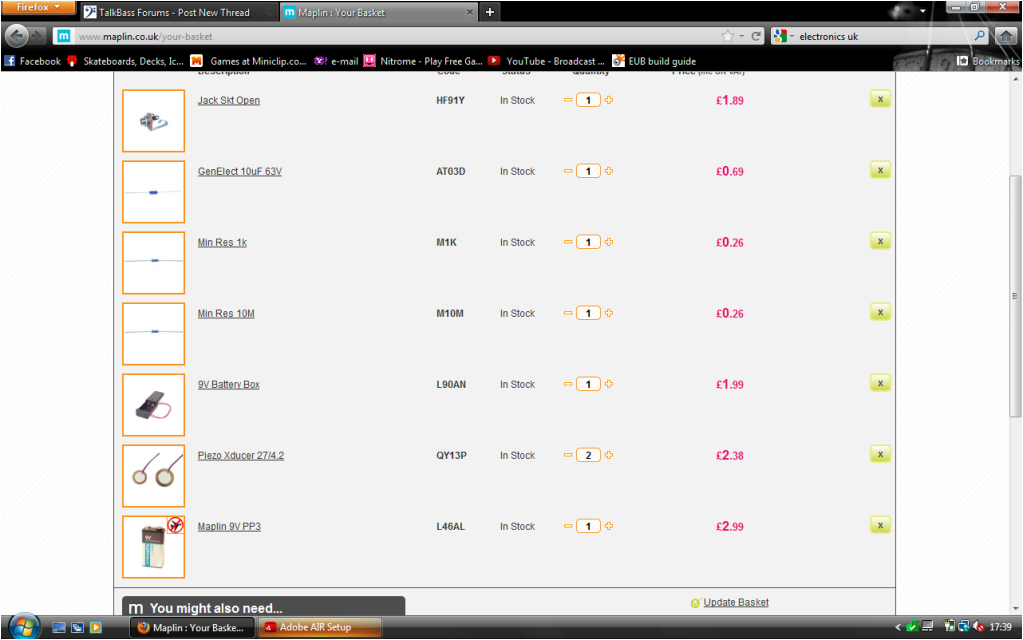1023x640 pixels.
Task: View Piezo Xducer thumbnail image
Action: point(153,476)
